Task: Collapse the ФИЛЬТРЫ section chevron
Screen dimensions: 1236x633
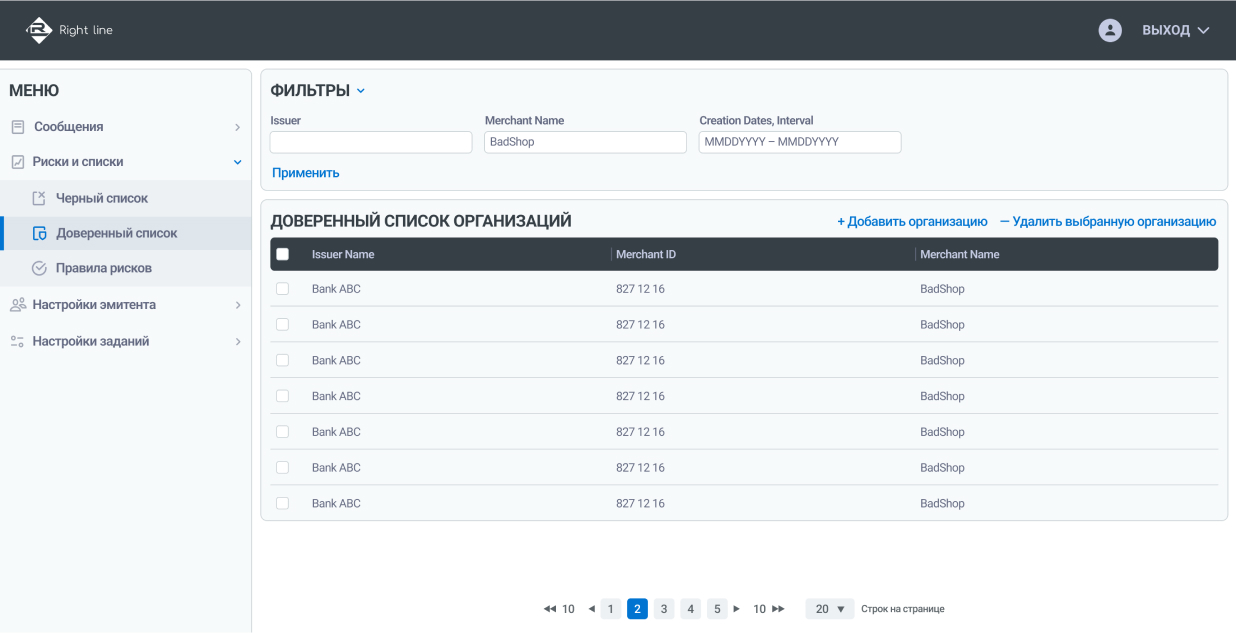Action: tap(361, 91)
